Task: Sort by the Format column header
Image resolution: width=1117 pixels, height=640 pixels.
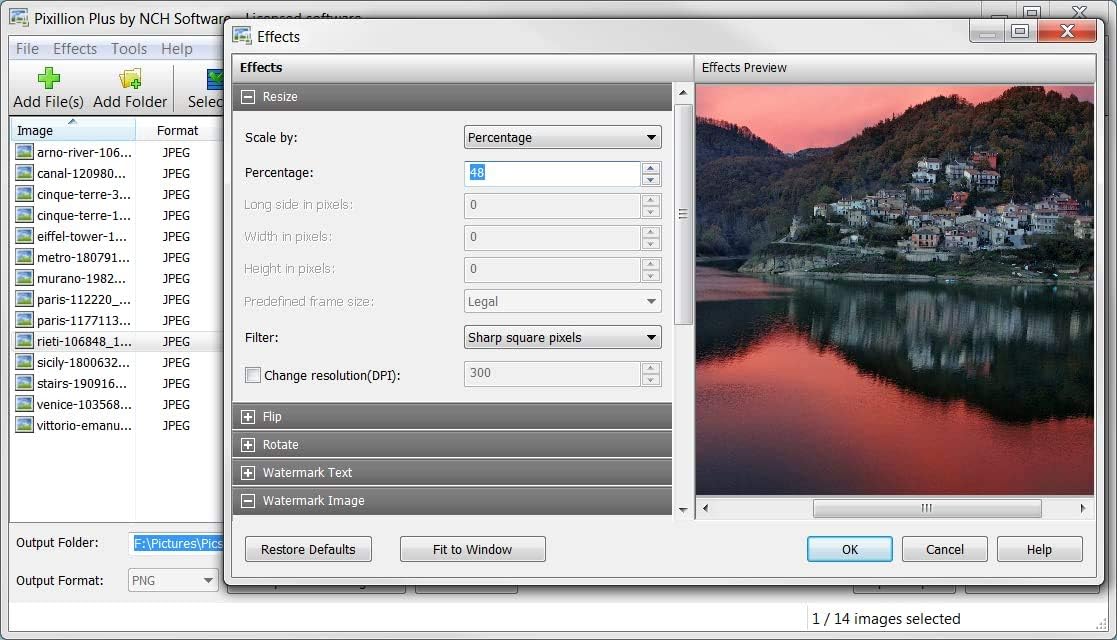Action: coord(178,130)
